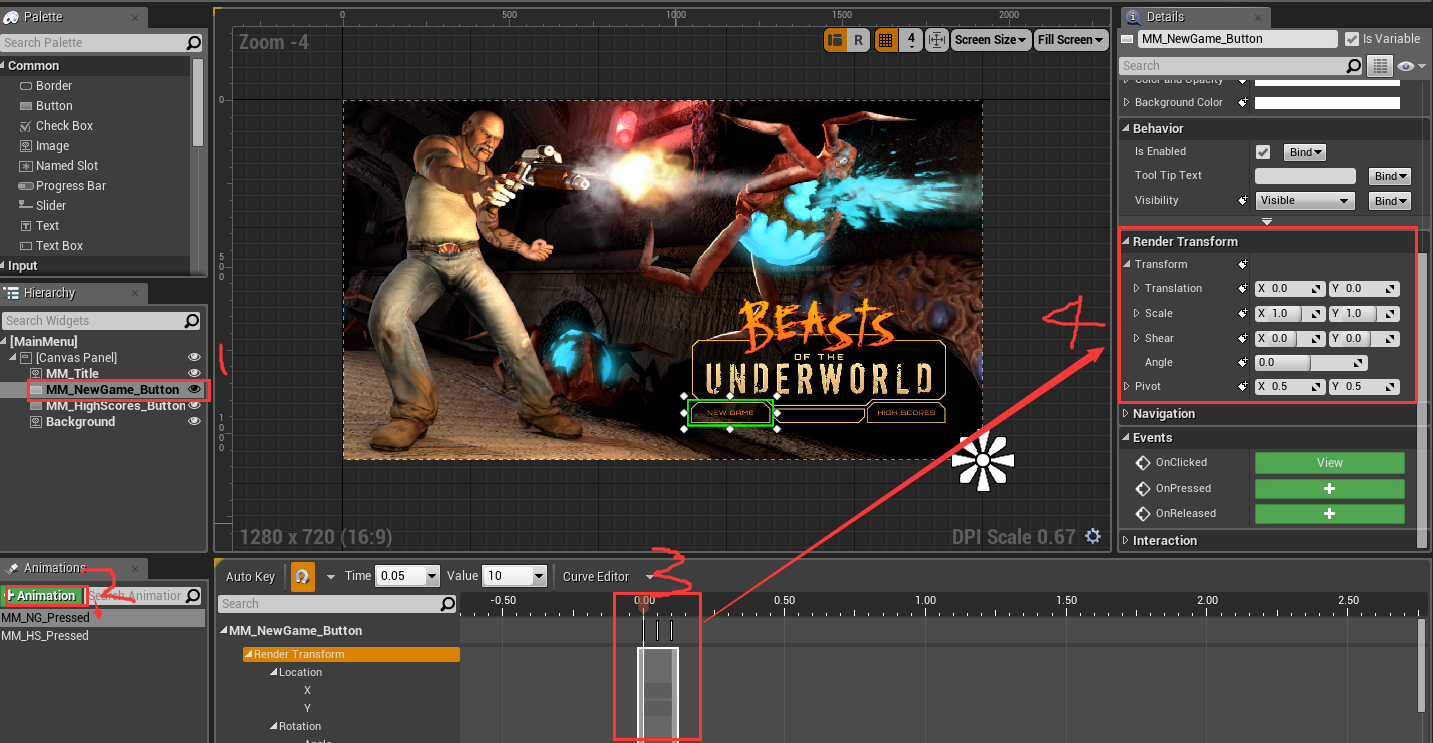Open the Curve Editor button
Screen dimensions: 1433x743
pos(596,576)
